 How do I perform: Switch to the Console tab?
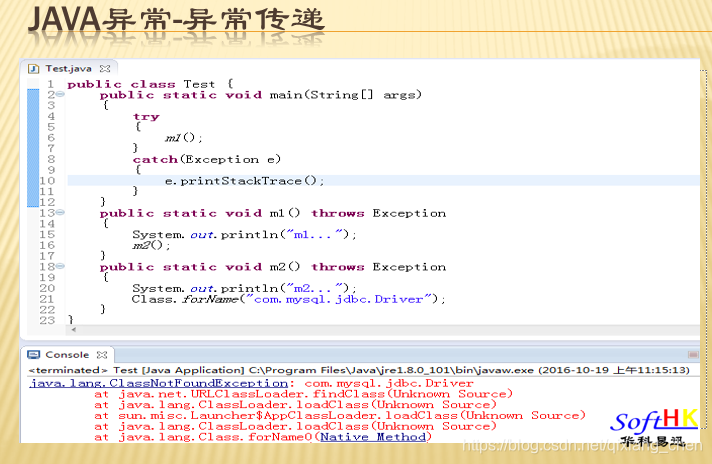pyautogui.click(x=67, y=355)
